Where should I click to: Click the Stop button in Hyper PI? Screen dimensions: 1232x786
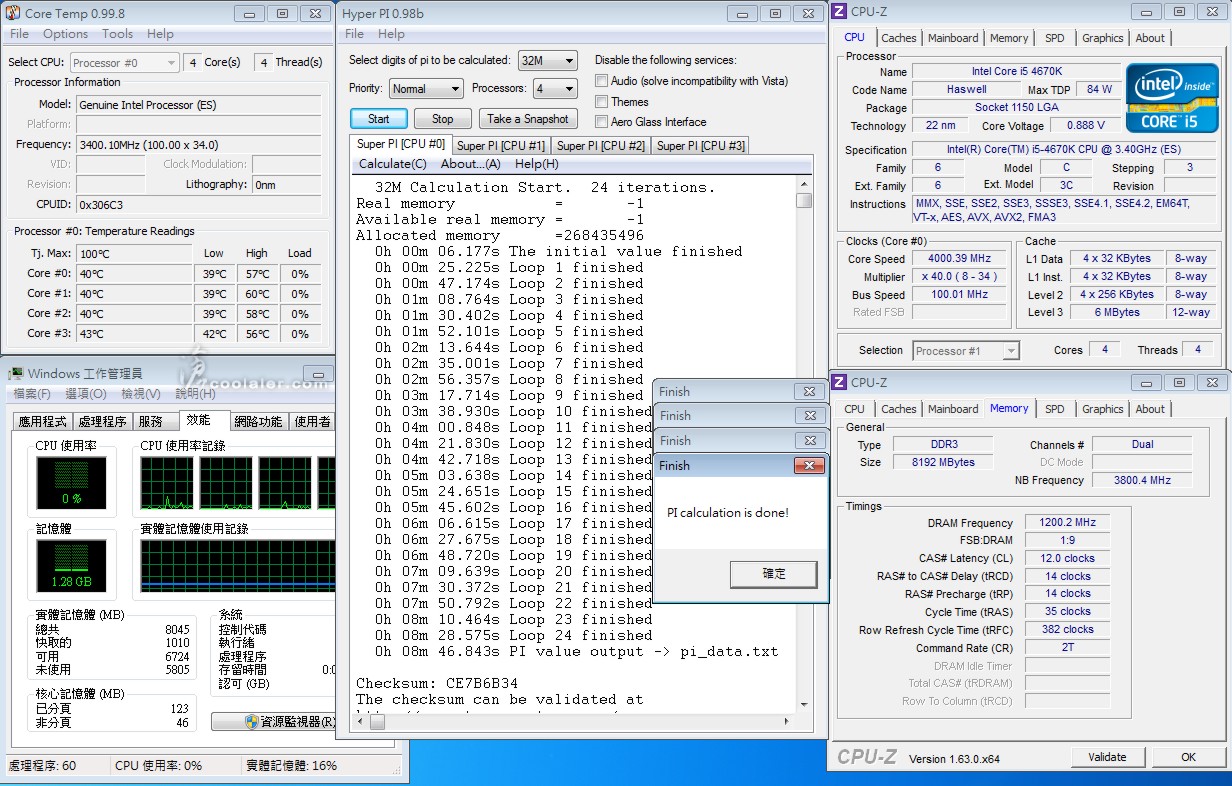pos(443,119)
